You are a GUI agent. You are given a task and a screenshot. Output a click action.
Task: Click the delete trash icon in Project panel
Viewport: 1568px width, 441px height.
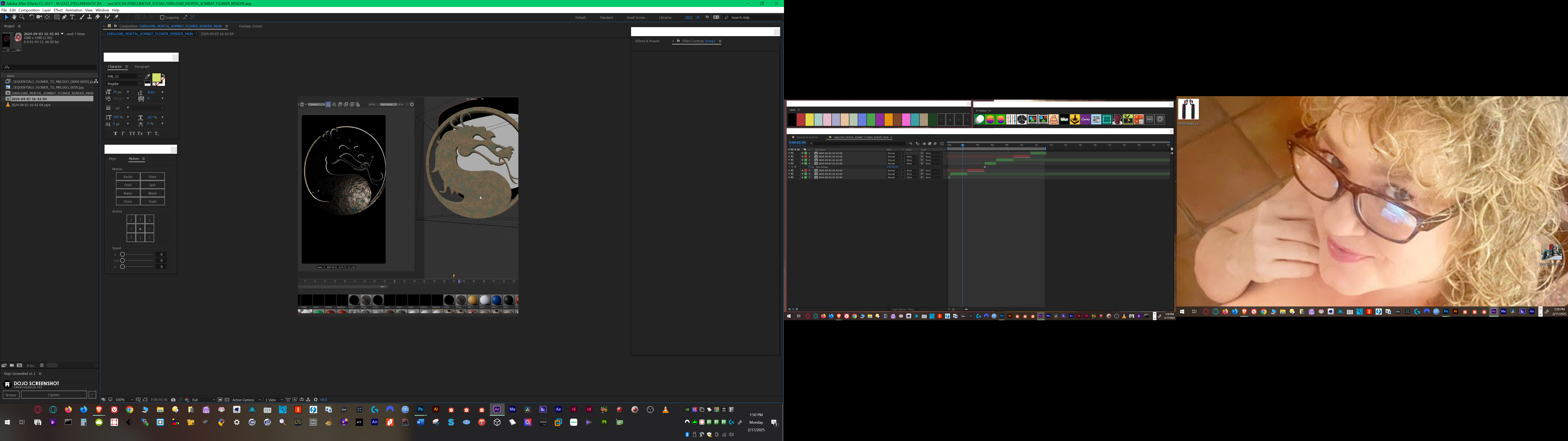(x=42, y=365)
